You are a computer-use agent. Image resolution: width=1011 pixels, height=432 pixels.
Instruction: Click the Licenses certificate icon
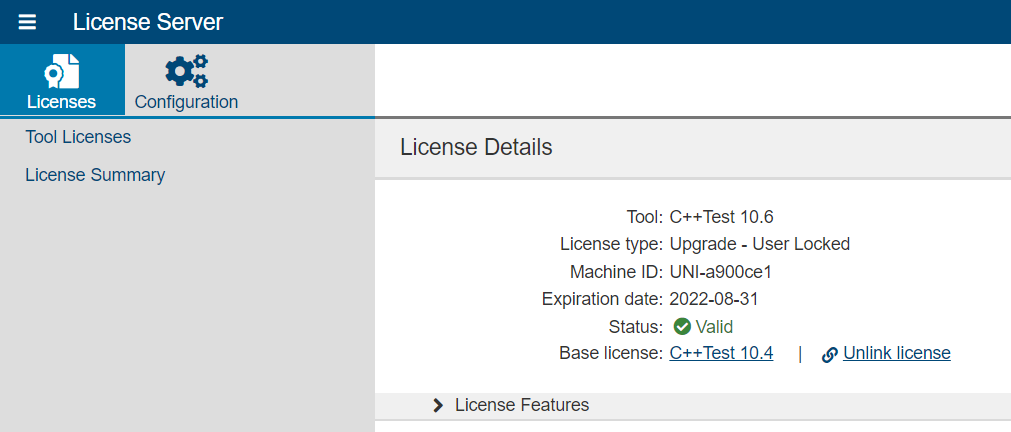tap(62, 72)
